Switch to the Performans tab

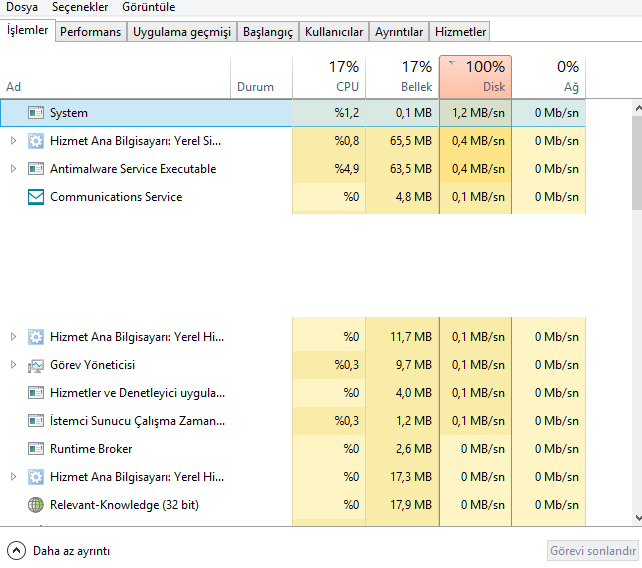pyautogui.click(x=90, y=32)
